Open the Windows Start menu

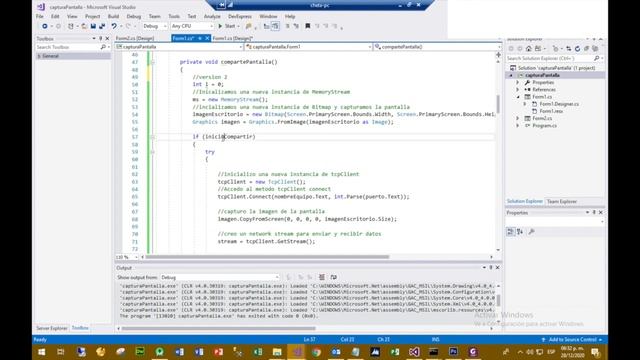pos(42,352)
